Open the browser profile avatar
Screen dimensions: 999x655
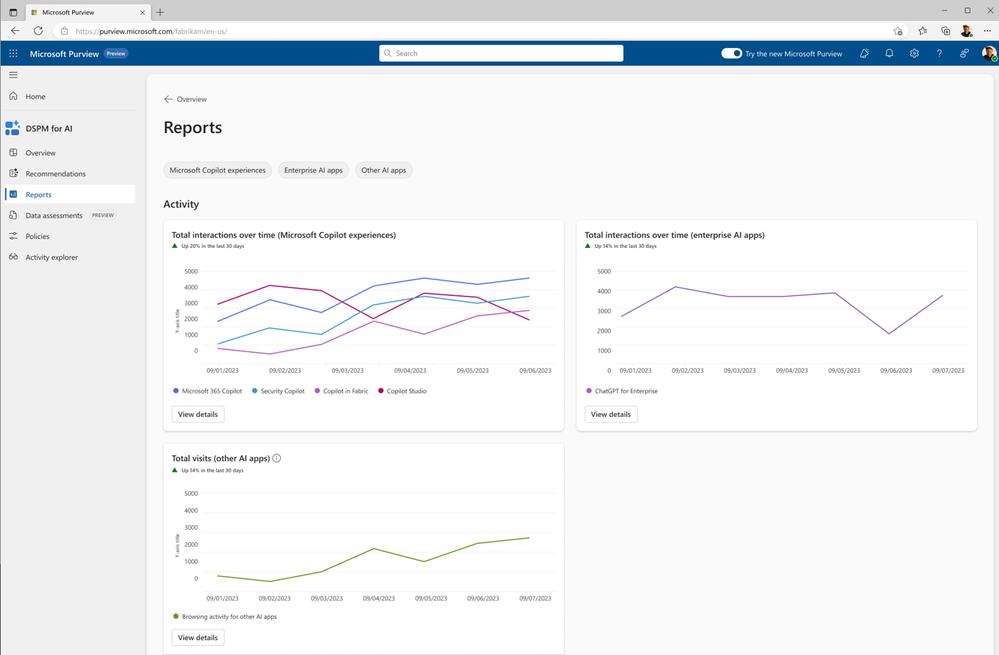[x=967, y=31]
